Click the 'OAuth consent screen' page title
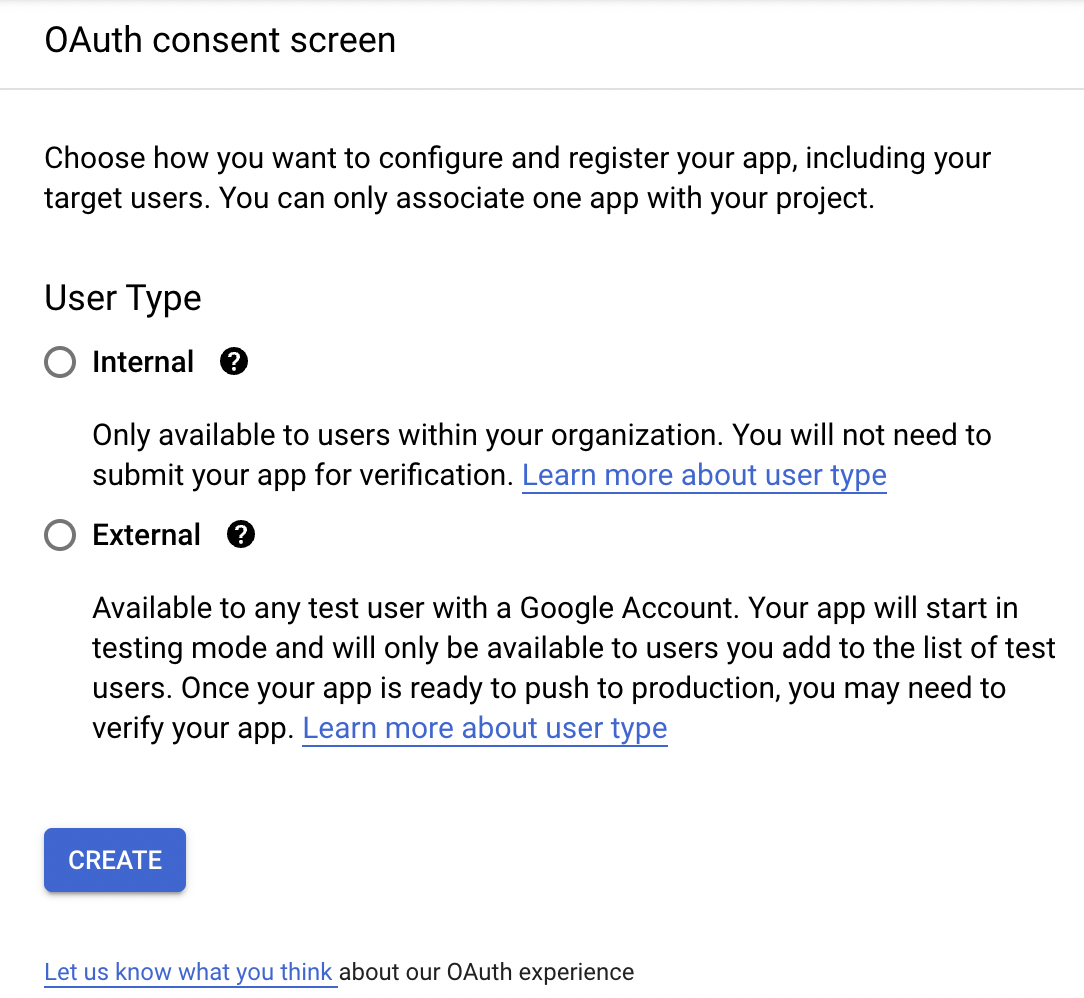1084x998 pixels. (x=220, y=40)
